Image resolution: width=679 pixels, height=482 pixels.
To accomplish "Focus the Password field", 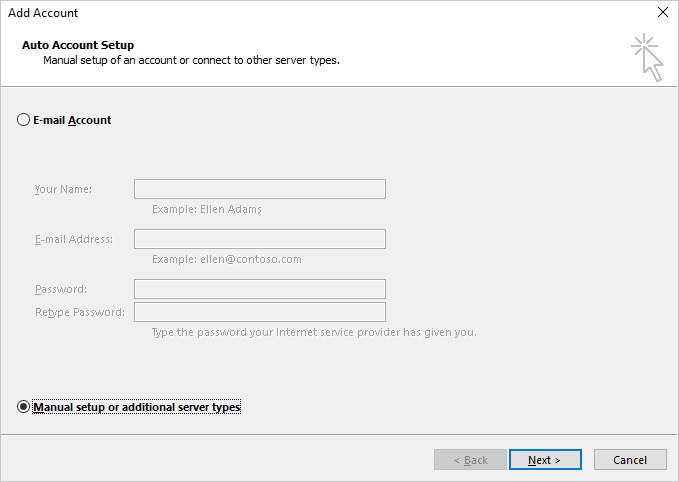I will [260, 289].
